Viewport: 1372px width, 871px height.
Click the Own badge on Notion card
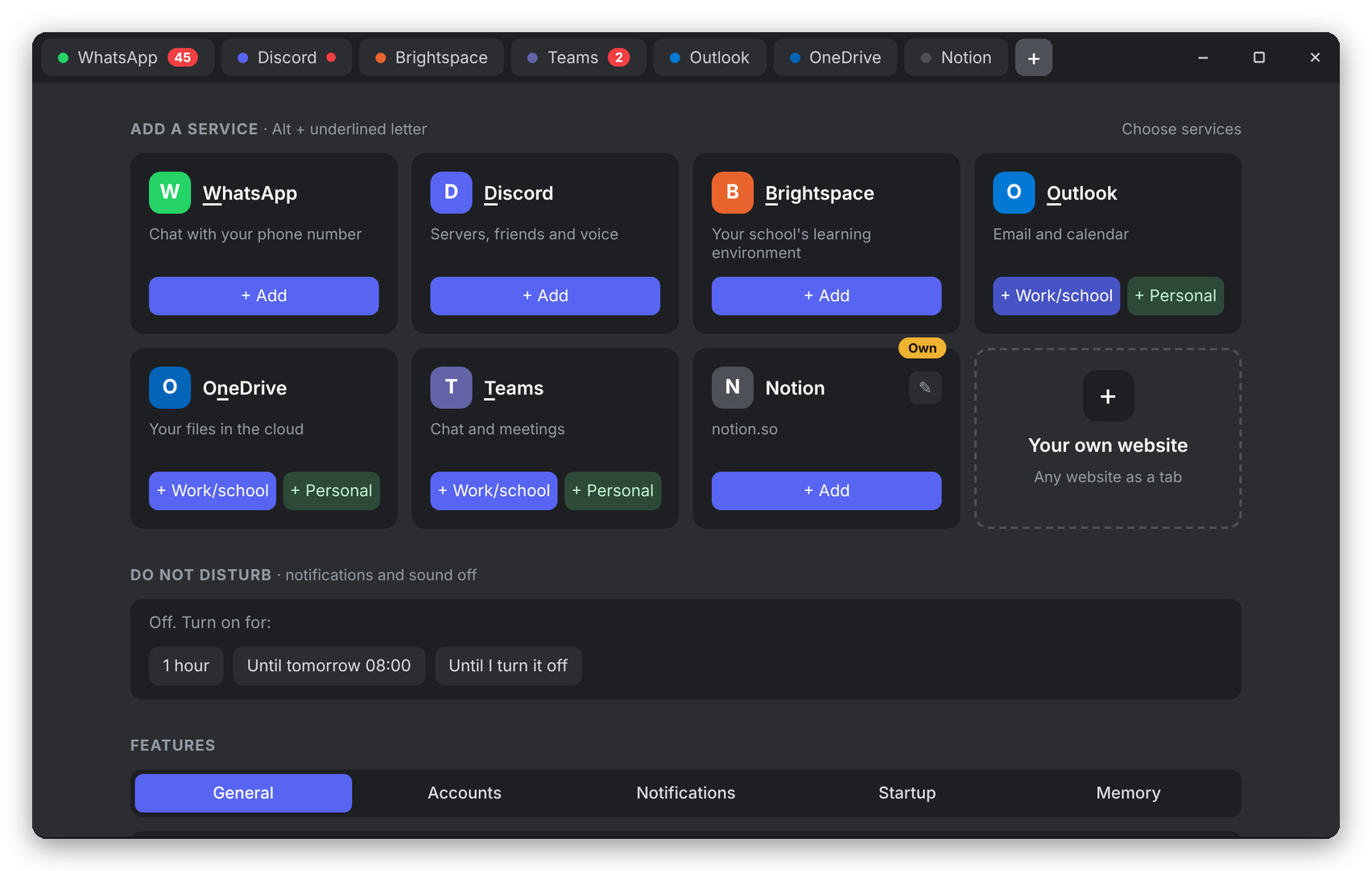[x=922, y=349]
